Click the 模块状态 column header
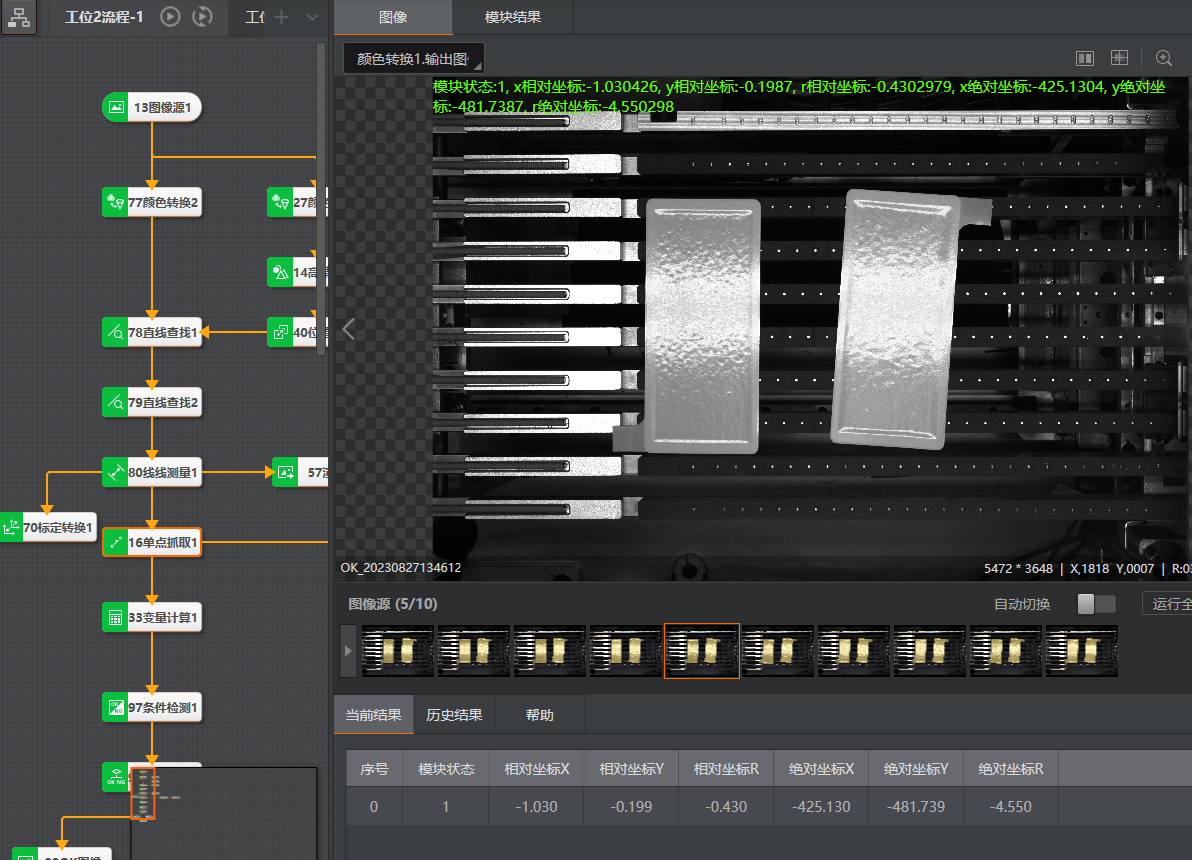The image size is (1192, 860). point(445,769)
